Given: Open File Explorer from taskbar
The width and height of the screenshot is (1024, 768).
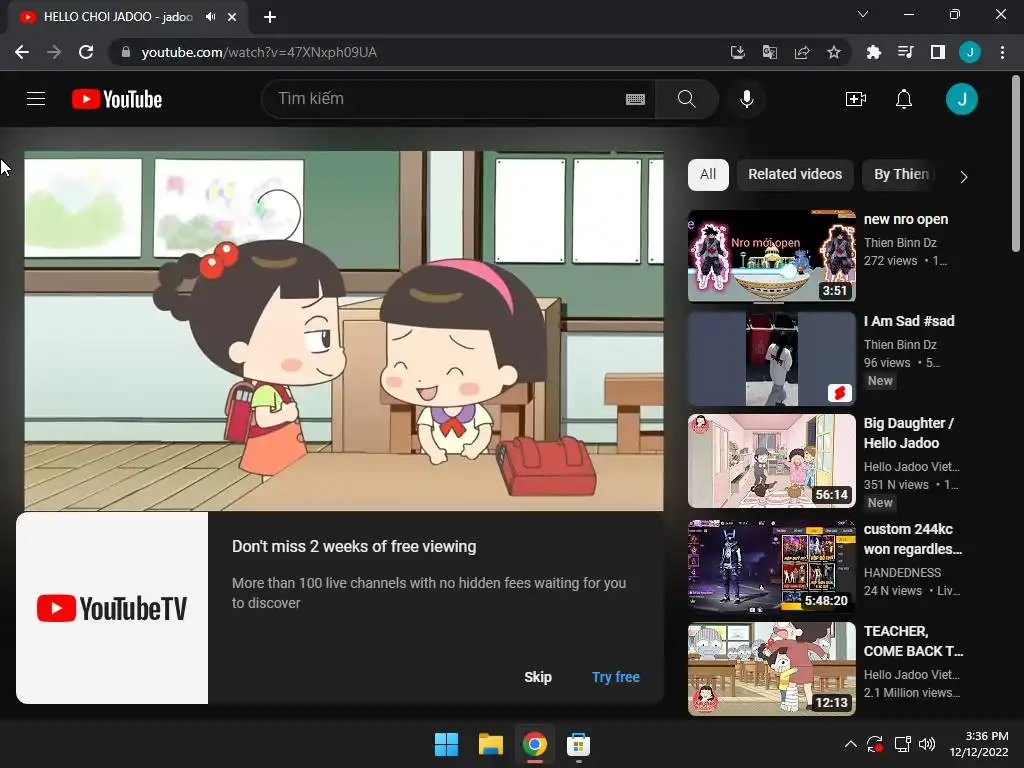Looking at the screenshot, I should pos(490,744).
